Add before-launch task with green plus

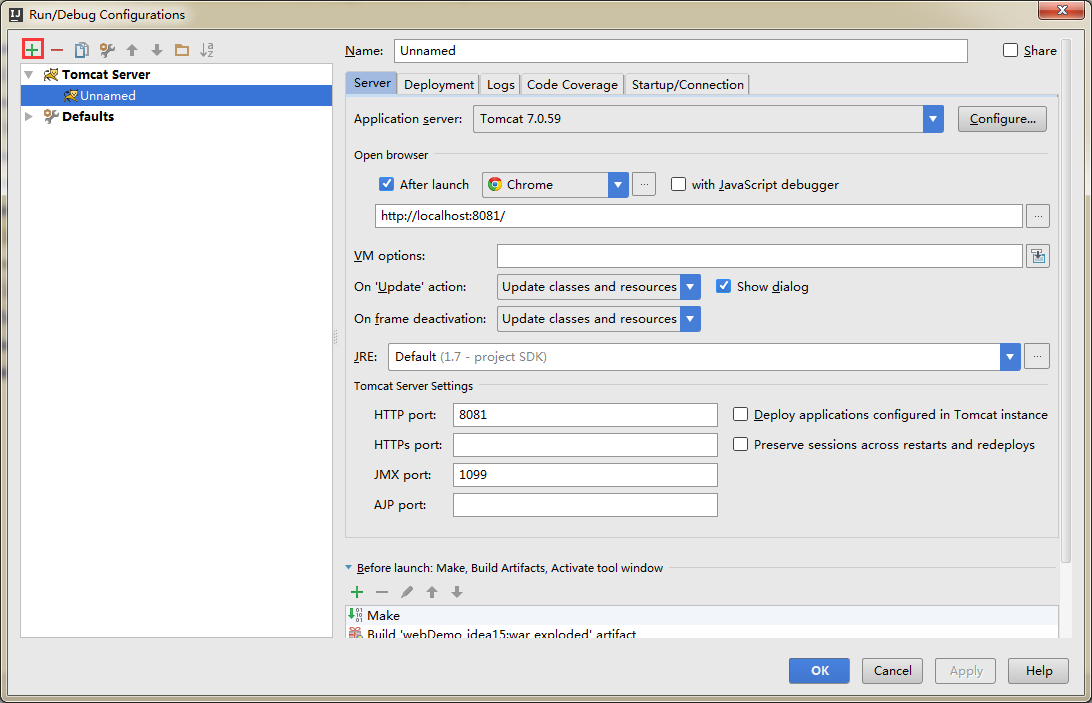pos(357,592)
